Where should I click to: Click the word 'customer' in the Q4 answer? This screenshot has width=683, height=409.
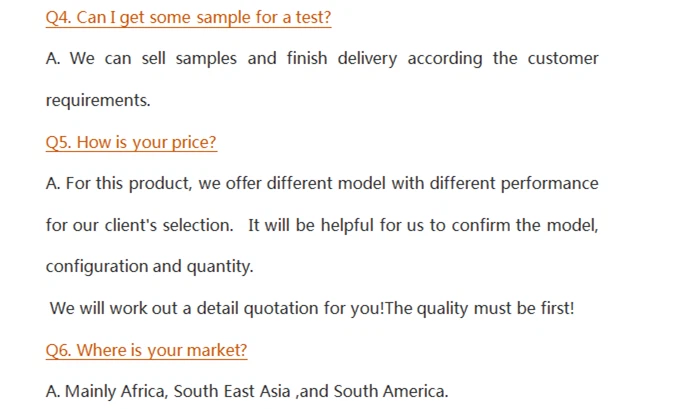[x=563, y=59]
